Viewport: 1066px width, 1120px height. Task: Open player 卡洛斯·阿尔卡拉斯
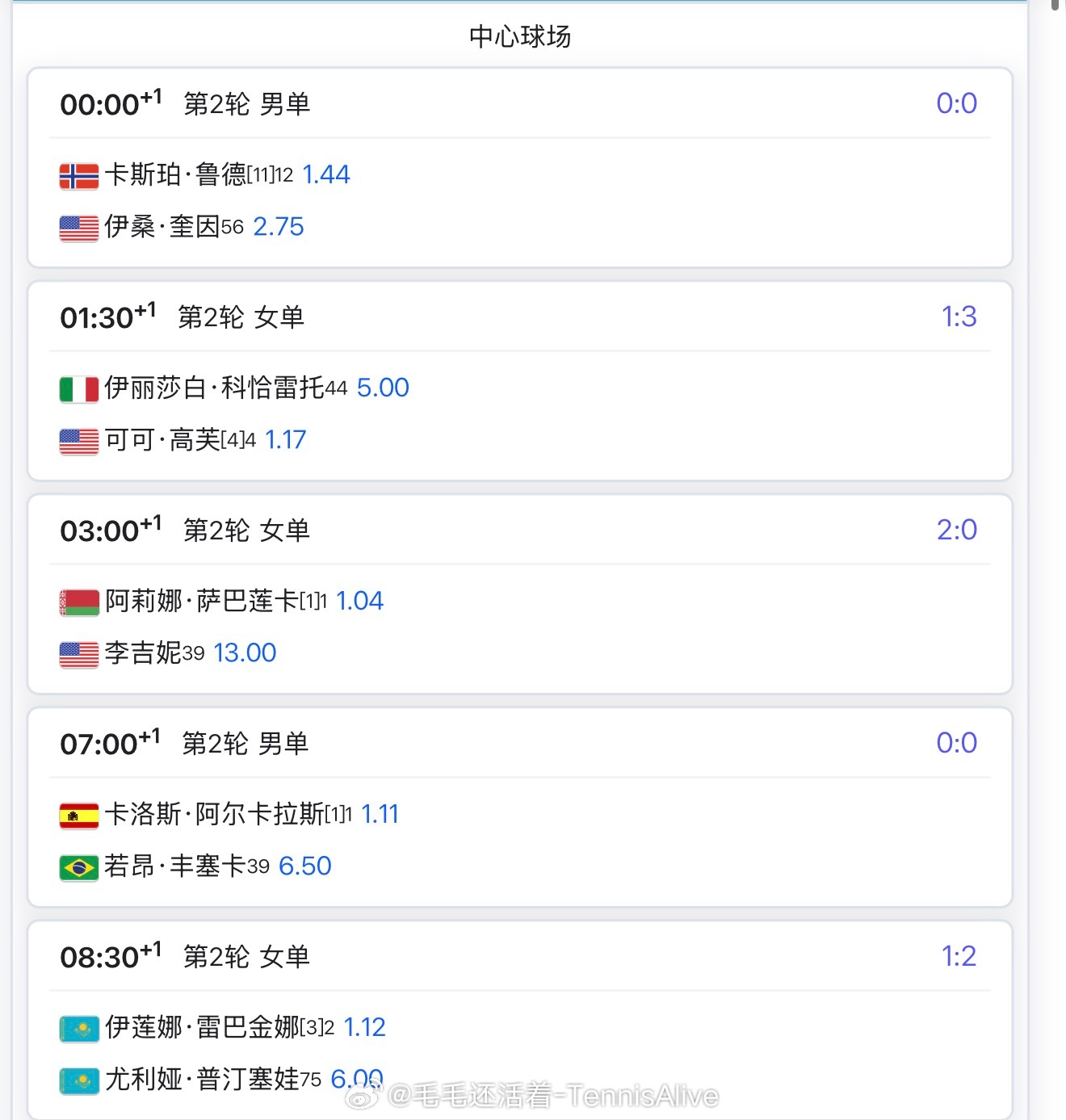[x=214, y=814]
